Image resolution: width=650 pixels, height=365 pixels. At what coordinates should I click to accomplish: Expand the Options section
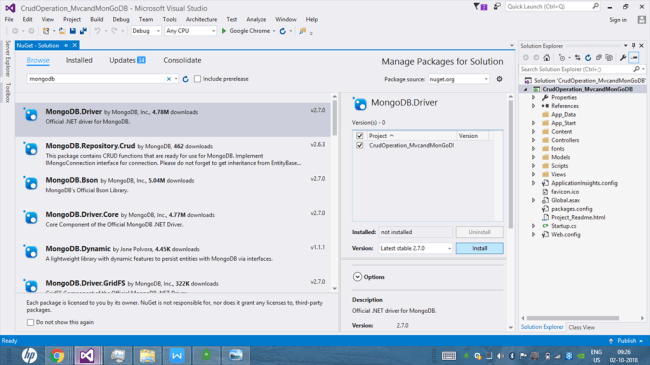[x=357, y=277]
